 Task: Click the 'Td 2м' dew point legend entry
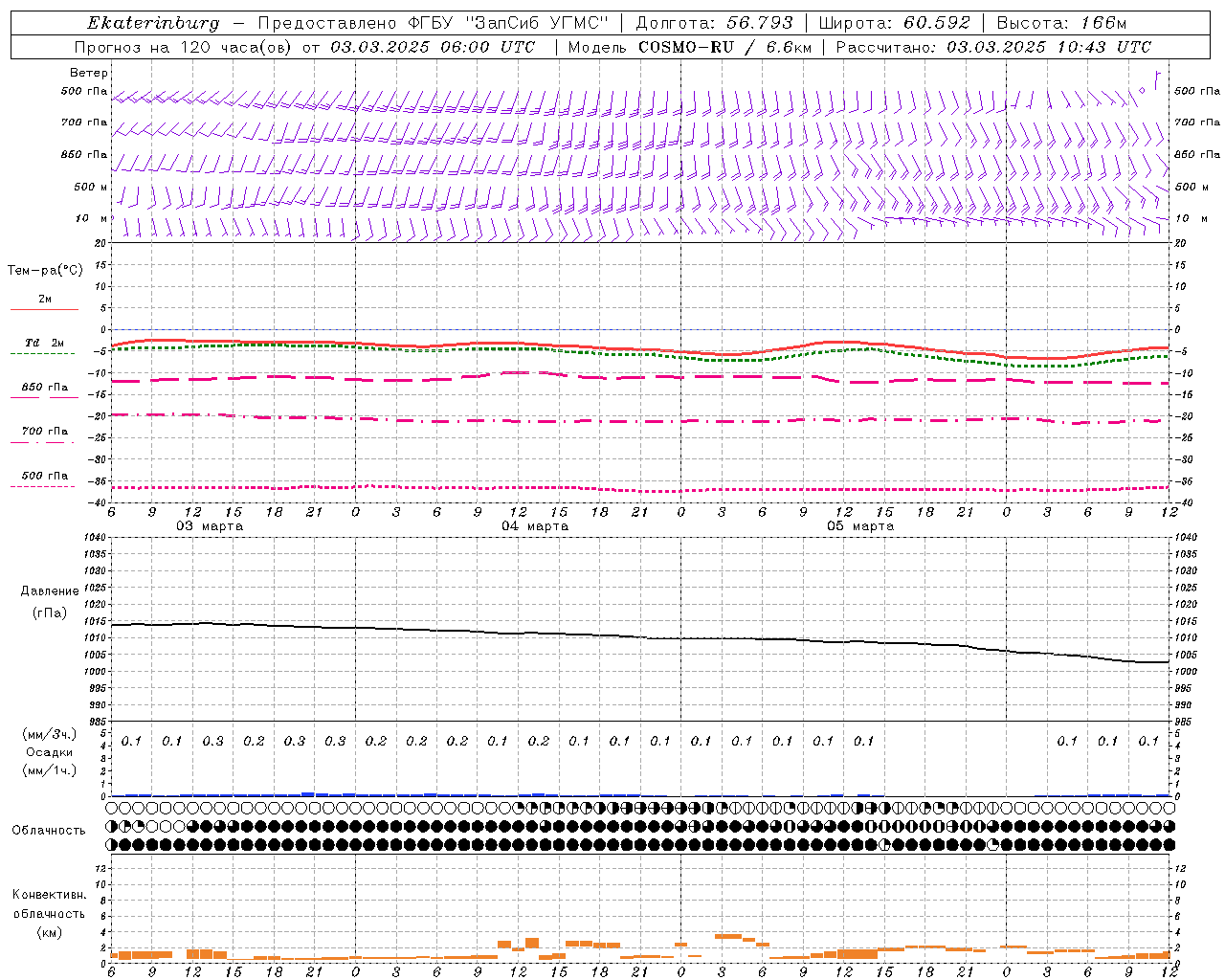45,343
